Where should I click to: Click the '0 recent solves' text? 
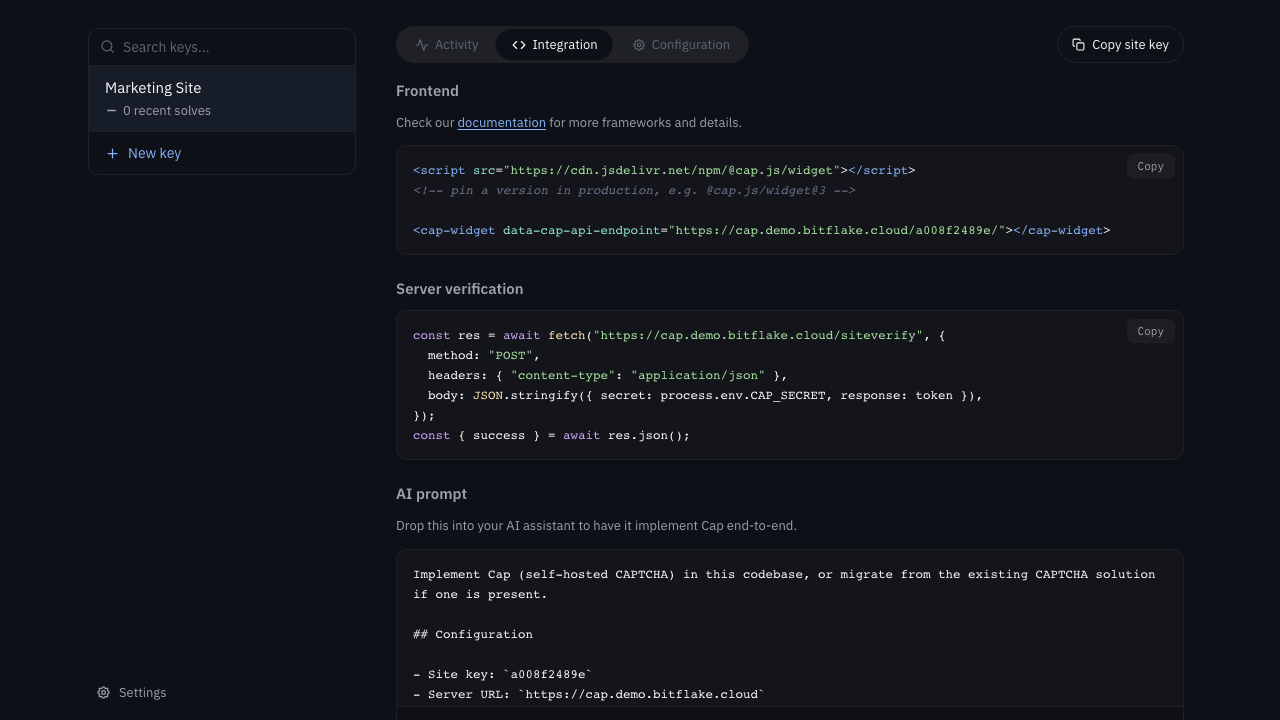coord(167,111)
